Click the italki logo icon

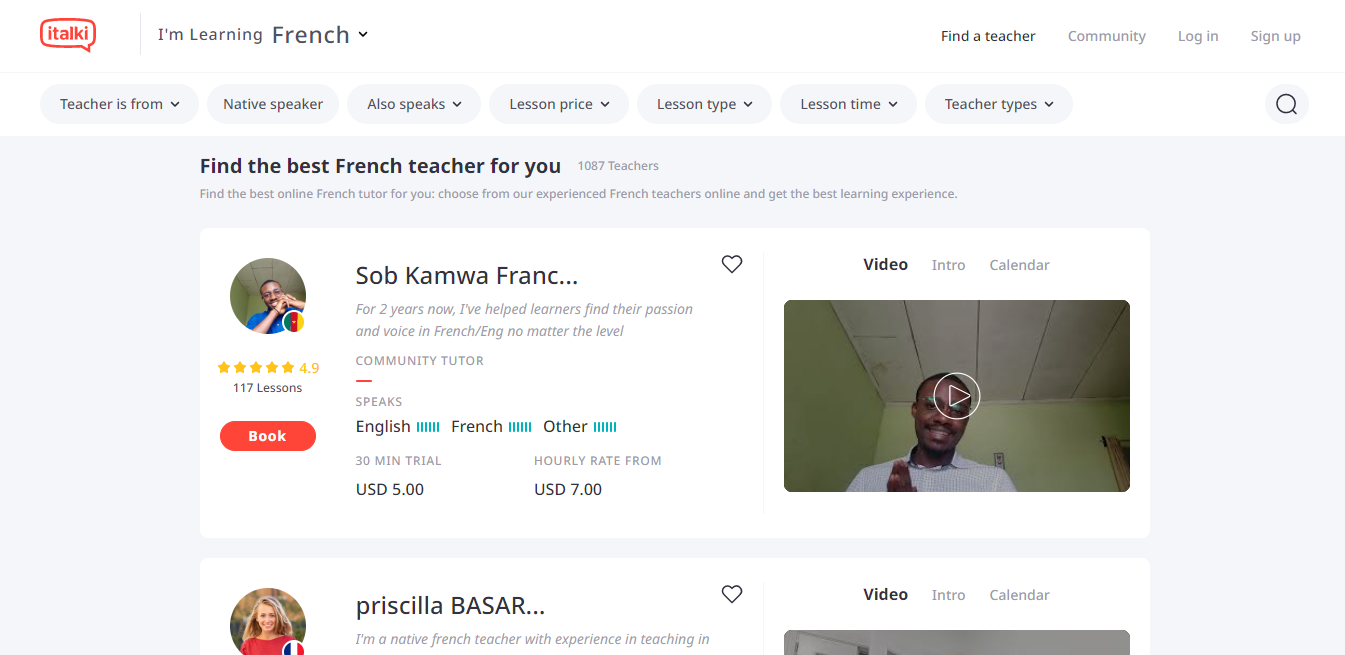pos(68,35)
